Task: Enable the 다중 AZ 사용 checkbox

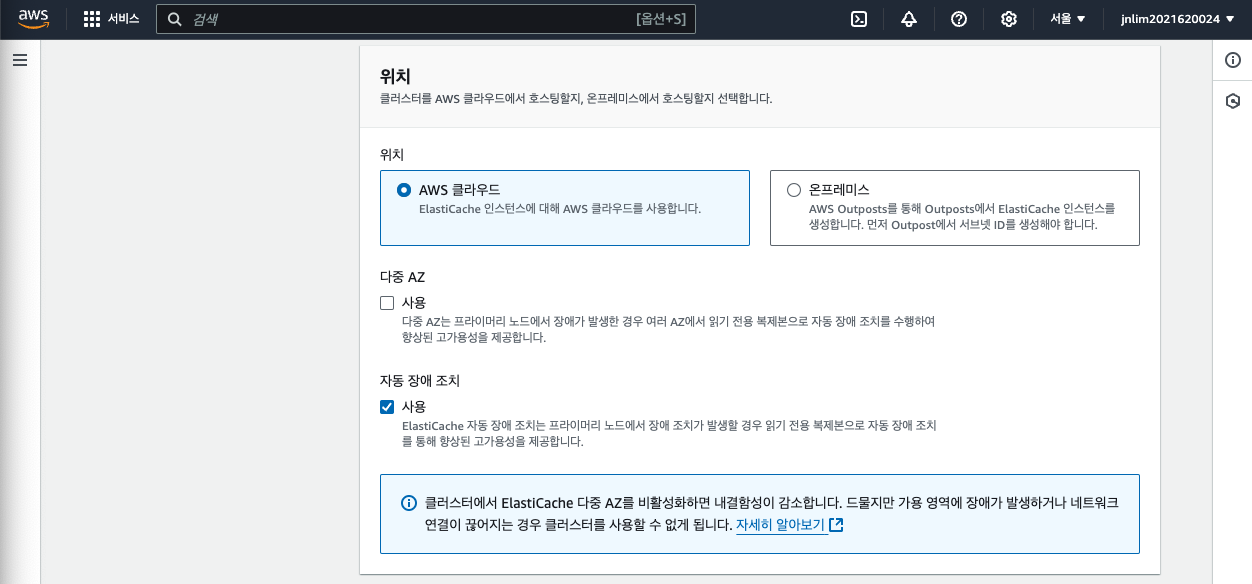Action: point(387,303)
